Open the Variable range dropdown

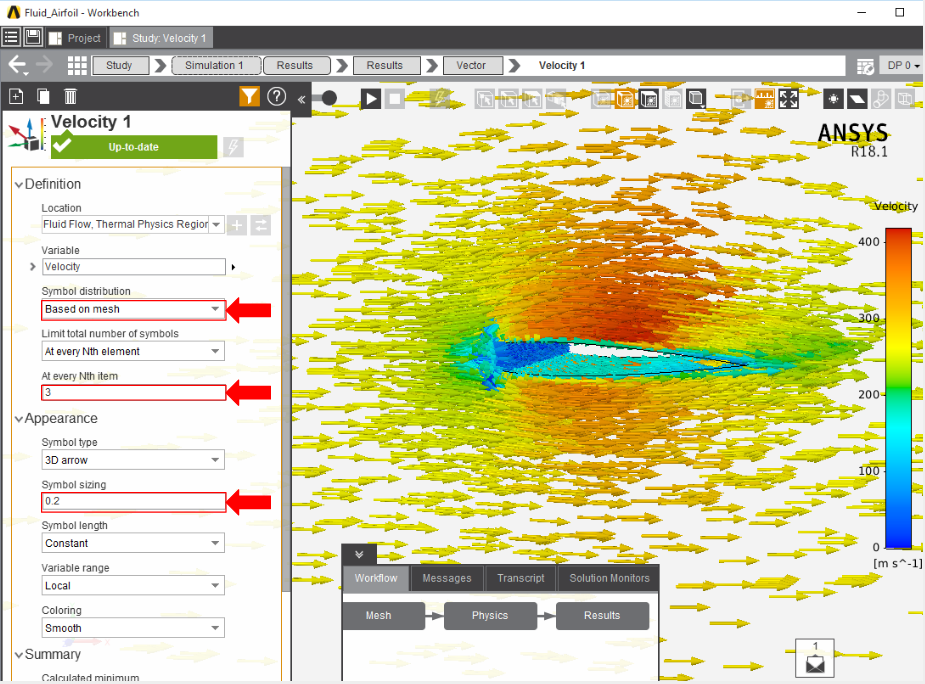(x=133, y=586)
